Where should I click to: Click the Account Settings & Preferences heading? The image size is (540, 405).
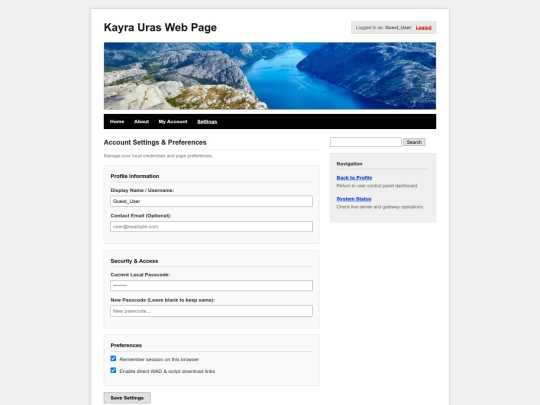point(155,142)
